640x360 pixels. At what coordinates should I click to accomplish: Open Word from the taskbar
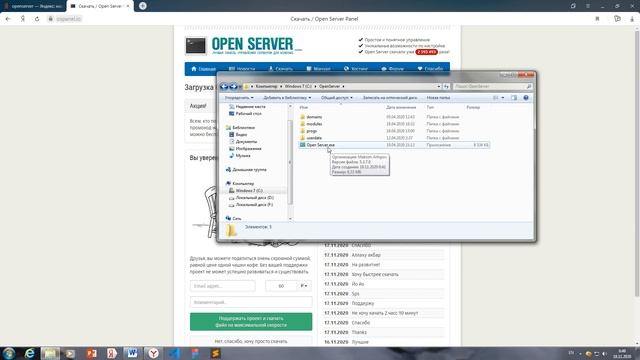(132, 353)
